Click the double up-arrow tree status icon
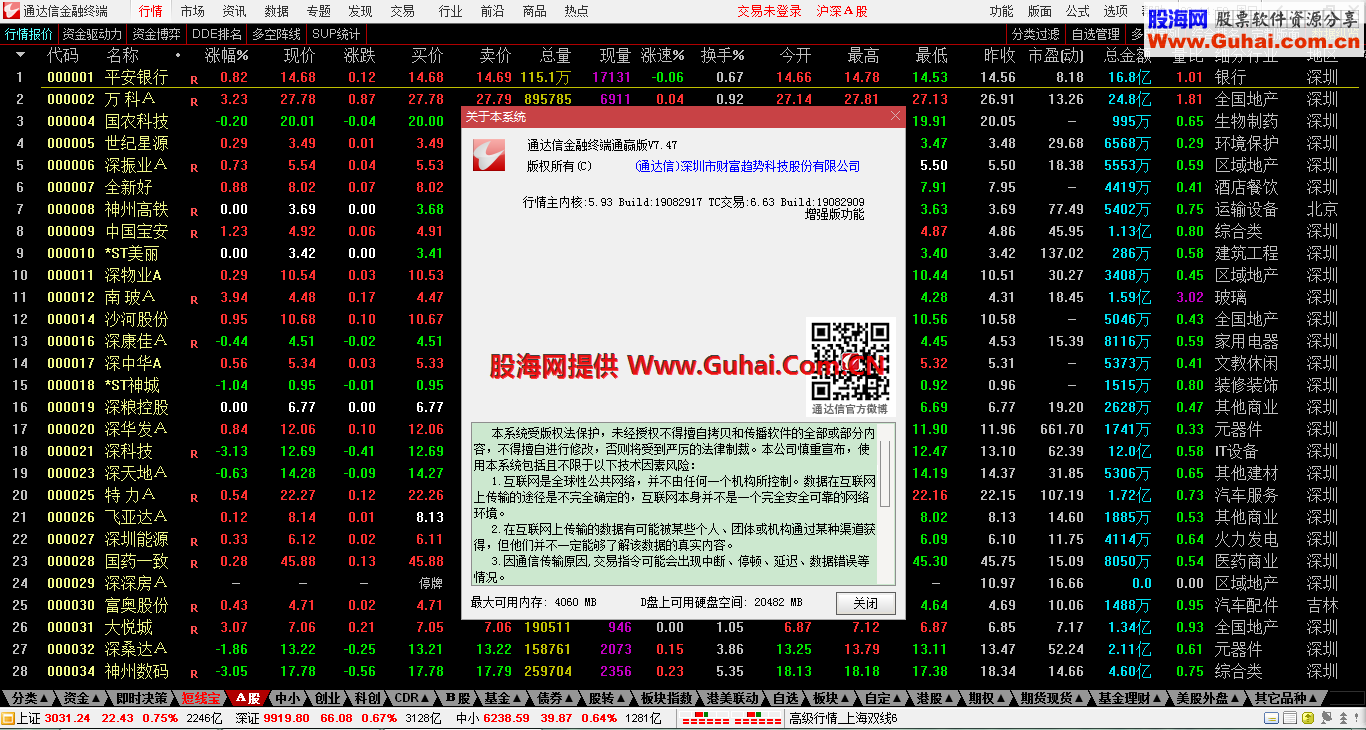The image size is (1366, 730). (1343, 718)
